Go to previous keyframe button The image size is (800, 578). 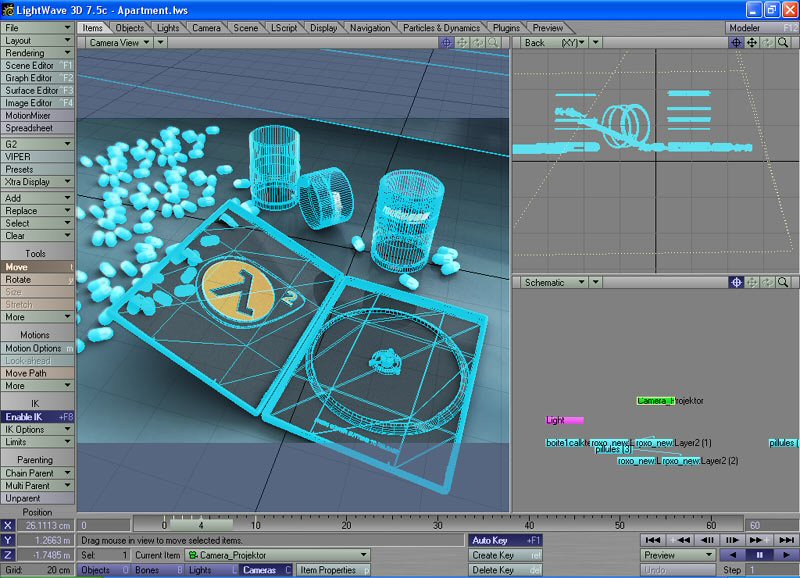(680, 540)
